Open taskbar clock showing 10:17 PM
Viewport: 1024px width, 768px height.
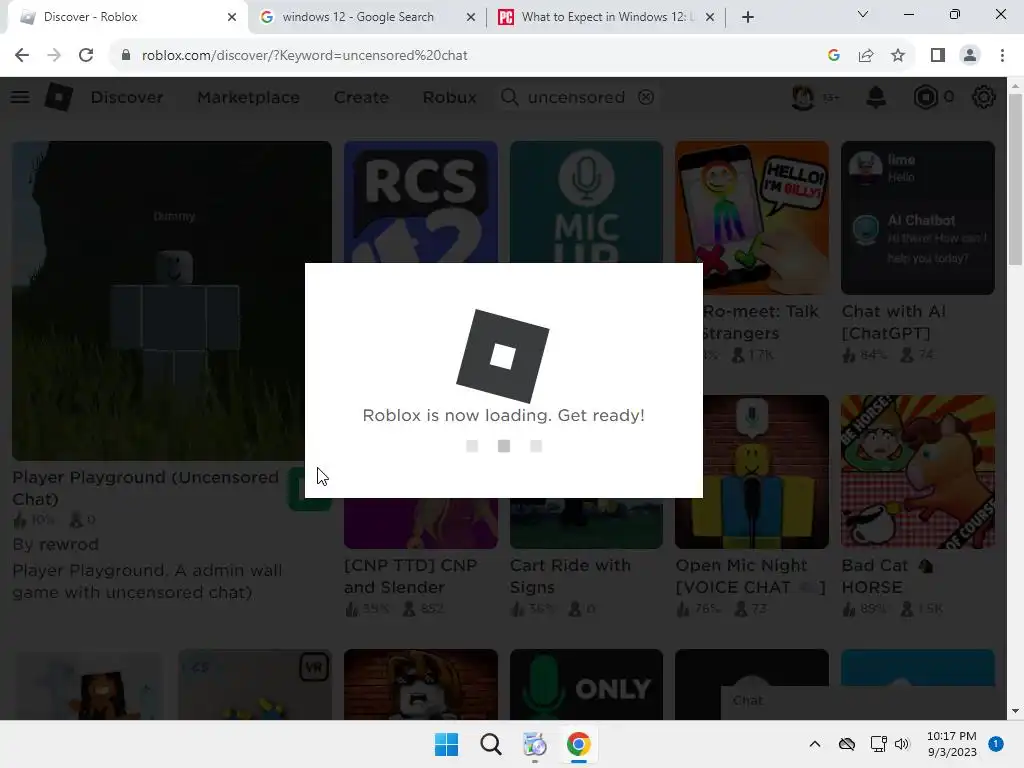pyautogui.click(x=952, y=744)
